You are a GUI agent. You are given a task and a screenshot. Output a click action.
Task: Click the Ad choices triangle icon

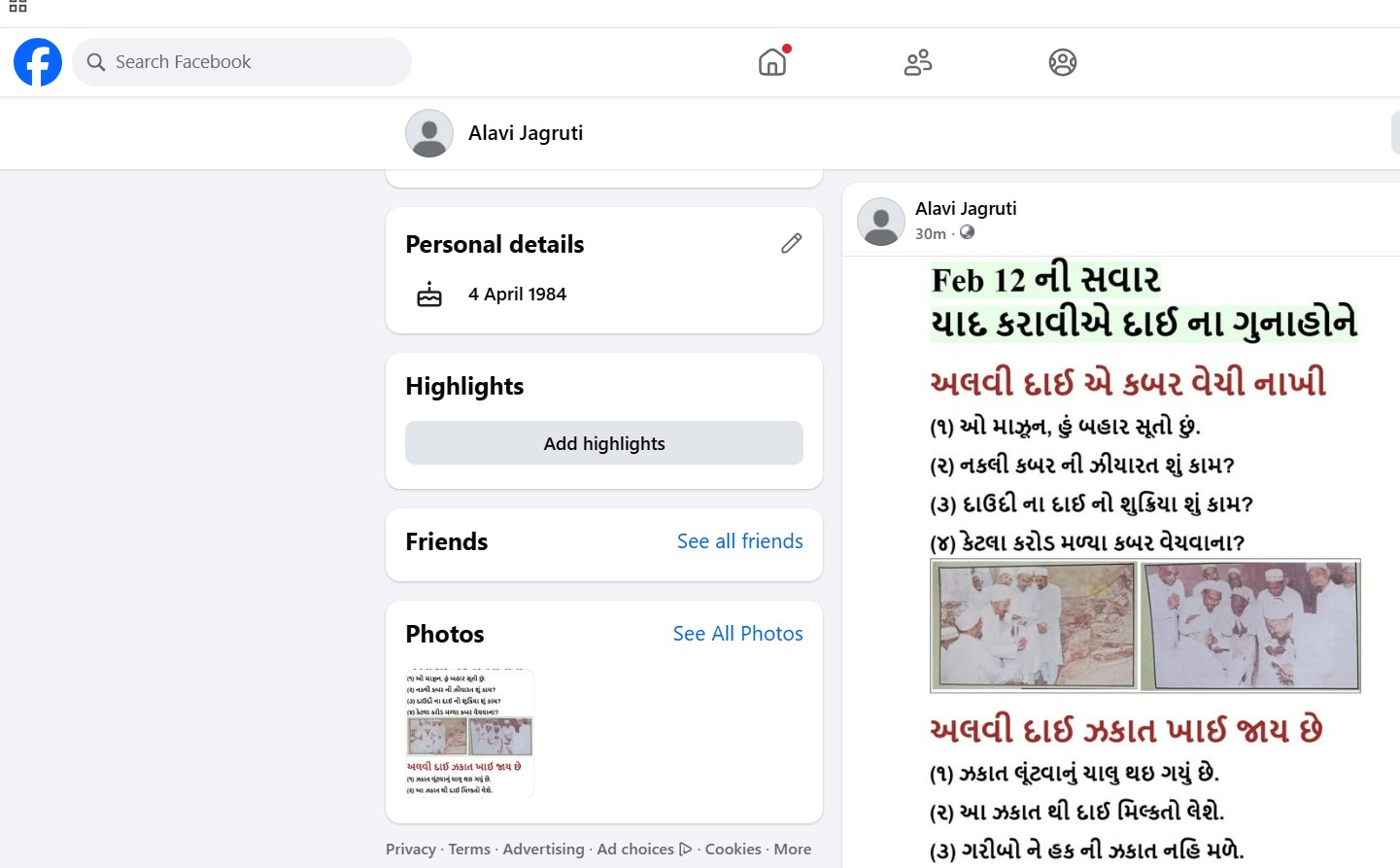click(x=686, y=850)
